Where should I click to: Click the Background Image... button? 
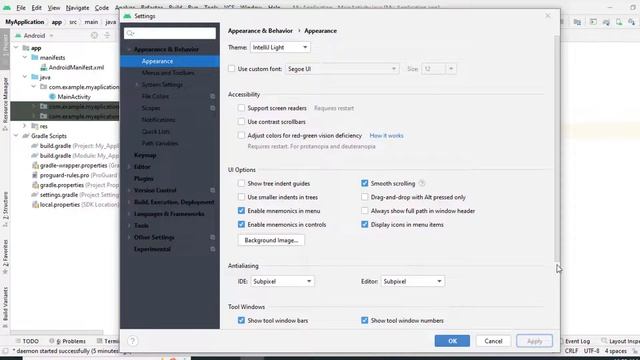click(271, 240)
